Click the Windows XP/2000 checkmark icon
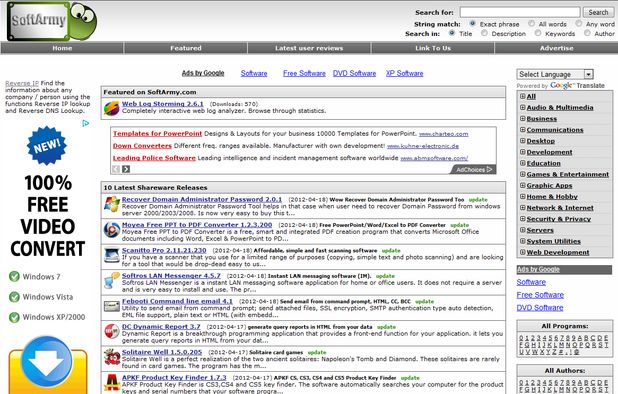 (14, 317)
